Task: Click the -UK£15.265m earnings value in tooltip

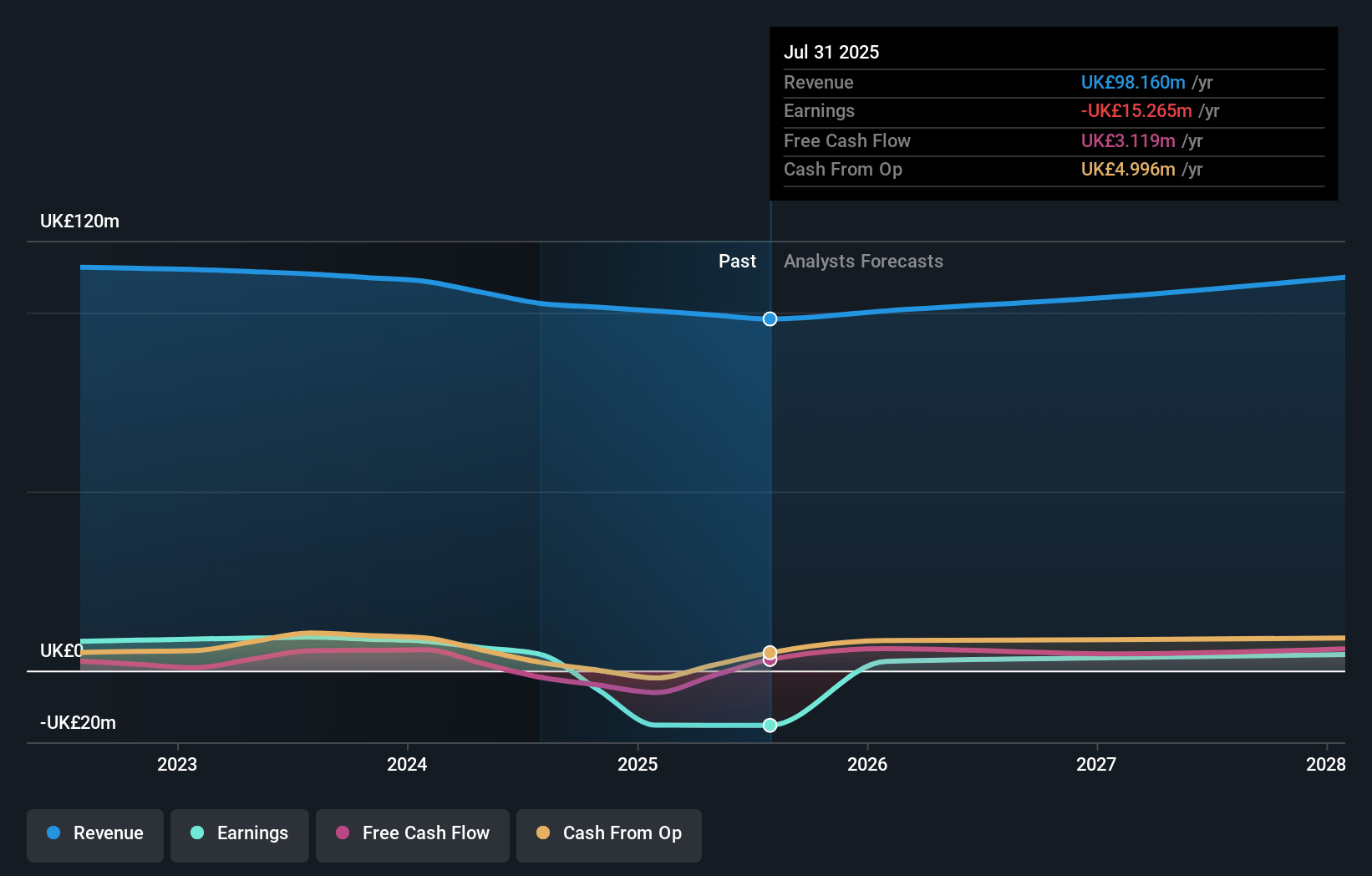Action: [1136, 111]
